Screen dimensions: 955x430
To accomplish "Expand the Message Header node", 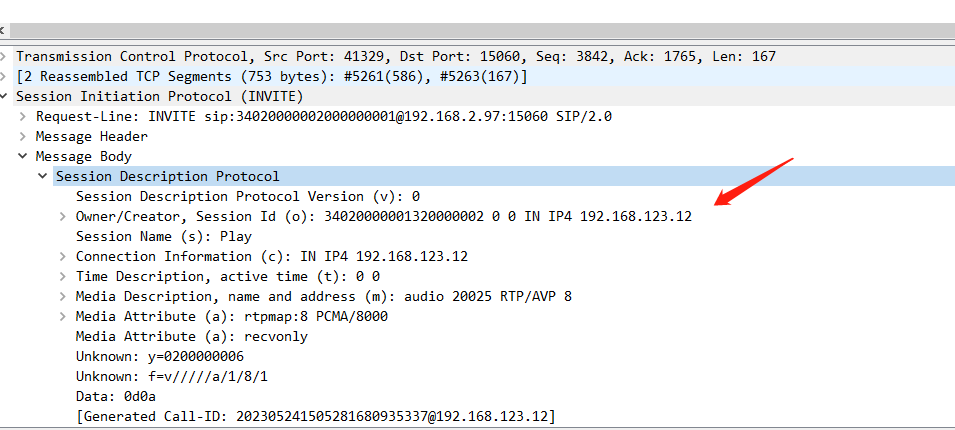I will (23, 137).
